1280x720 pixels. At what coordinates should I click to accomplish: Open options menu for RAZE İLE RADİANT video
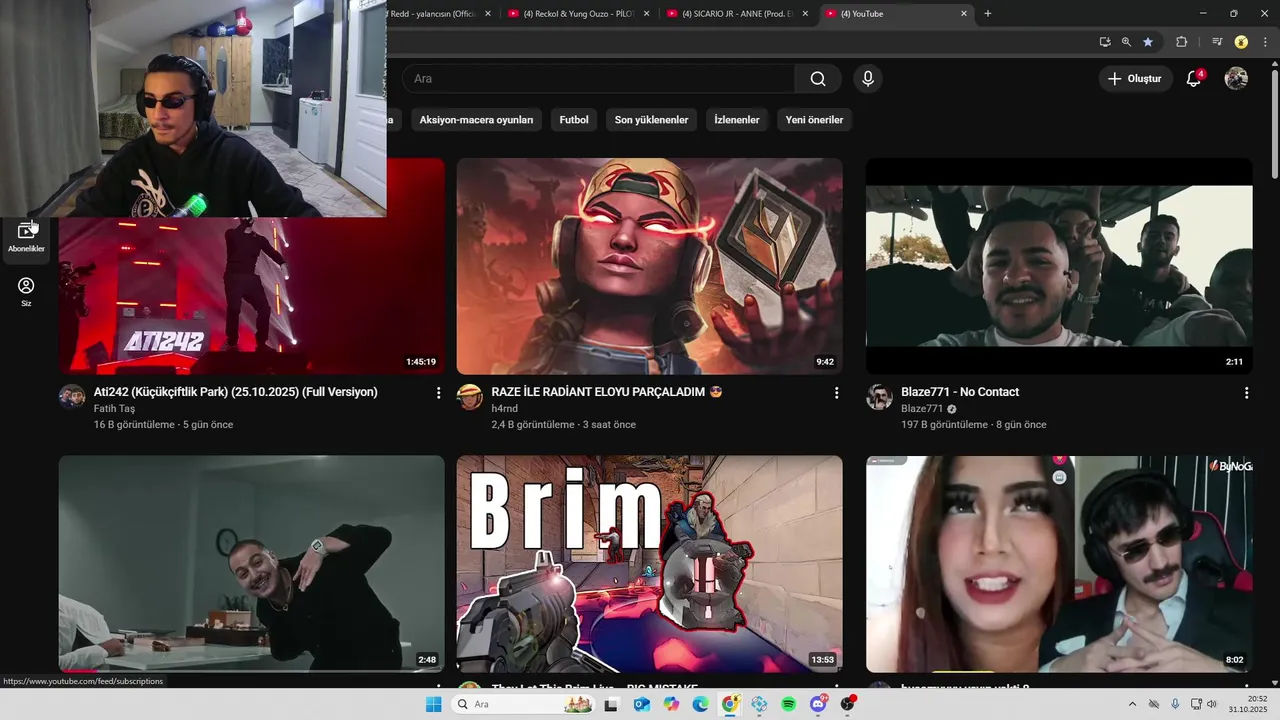pyautogui.click(x=837, y=393)
